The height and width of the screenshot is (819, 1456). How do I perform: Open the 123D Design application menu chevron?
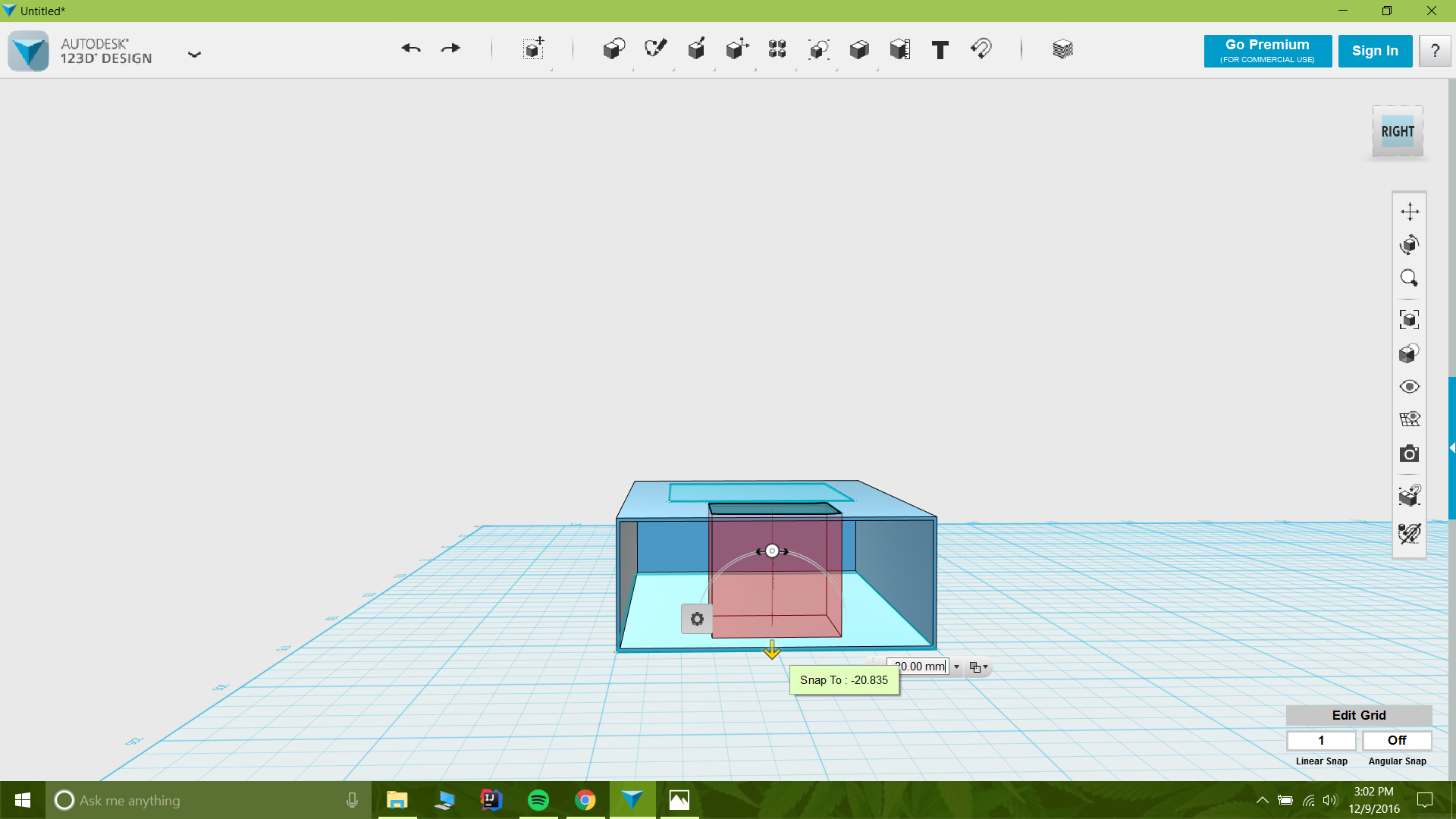click(195, 54)
